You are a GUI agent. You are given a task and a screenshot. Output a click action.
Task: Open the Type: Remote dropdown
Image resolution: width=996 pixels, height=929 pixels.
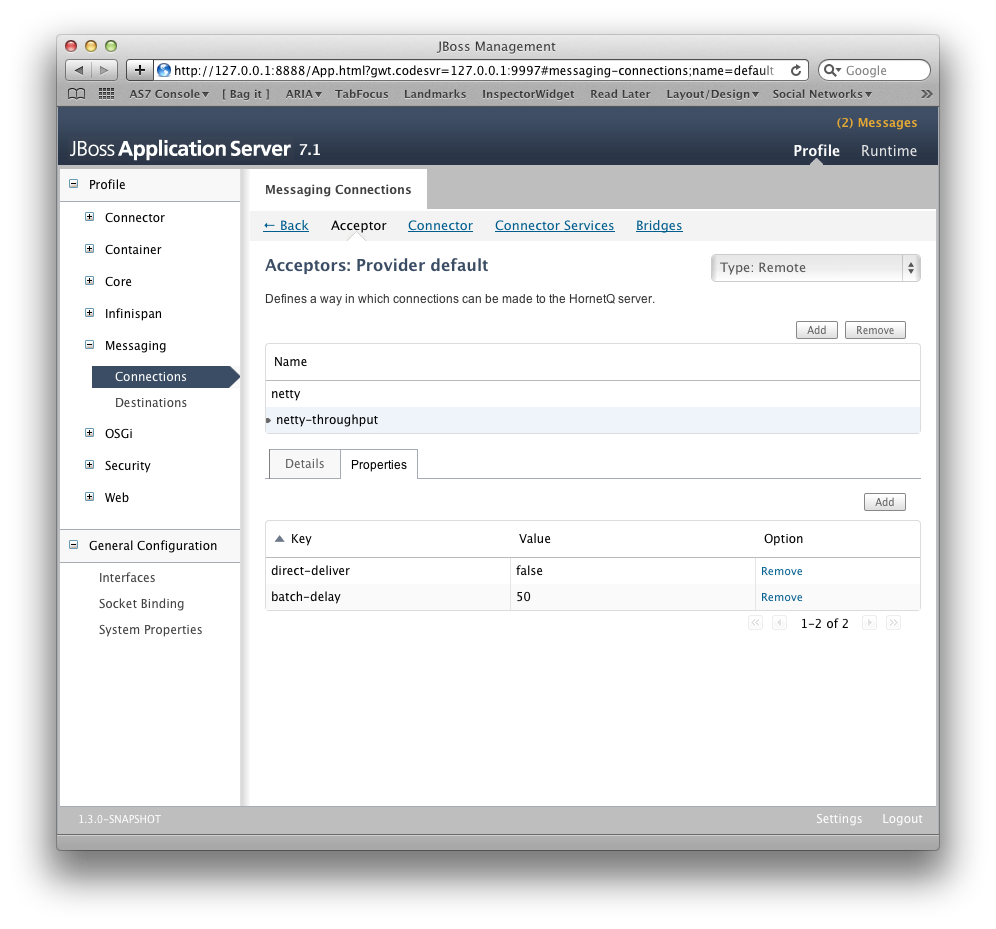[816, 268]
